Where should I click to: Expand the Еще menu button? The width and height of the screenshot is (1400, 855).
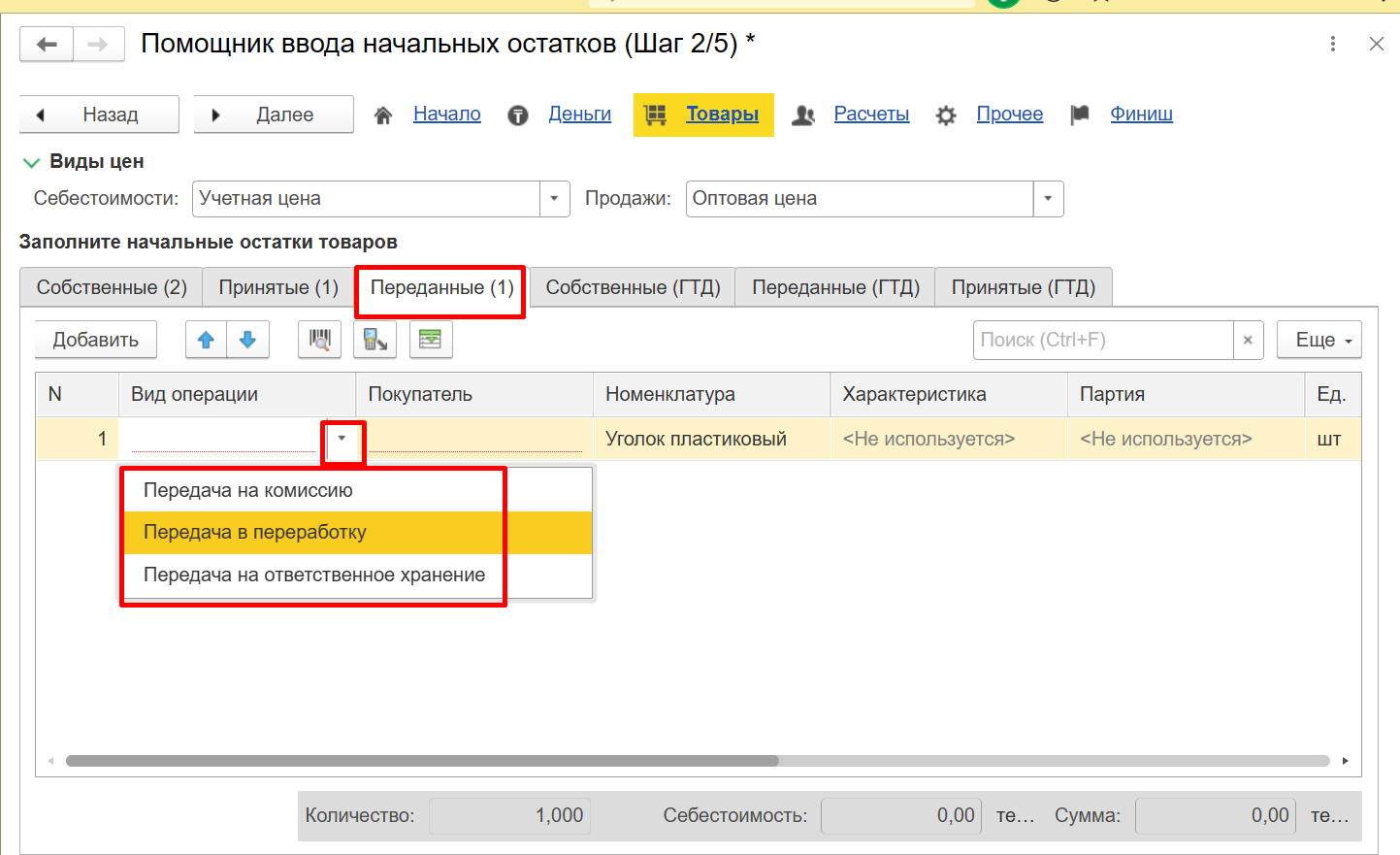1319,340
